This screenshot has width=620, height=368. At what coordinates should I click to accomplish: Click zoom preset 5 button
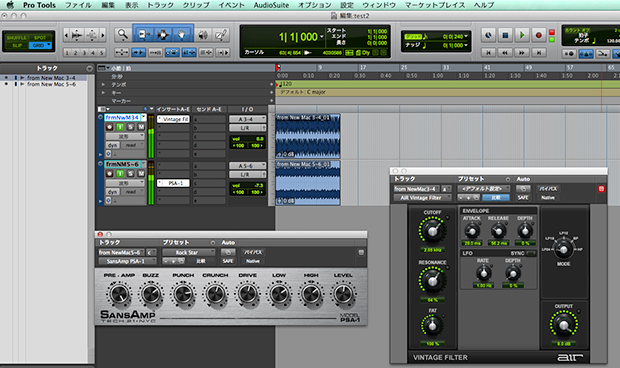coord(102,53)
